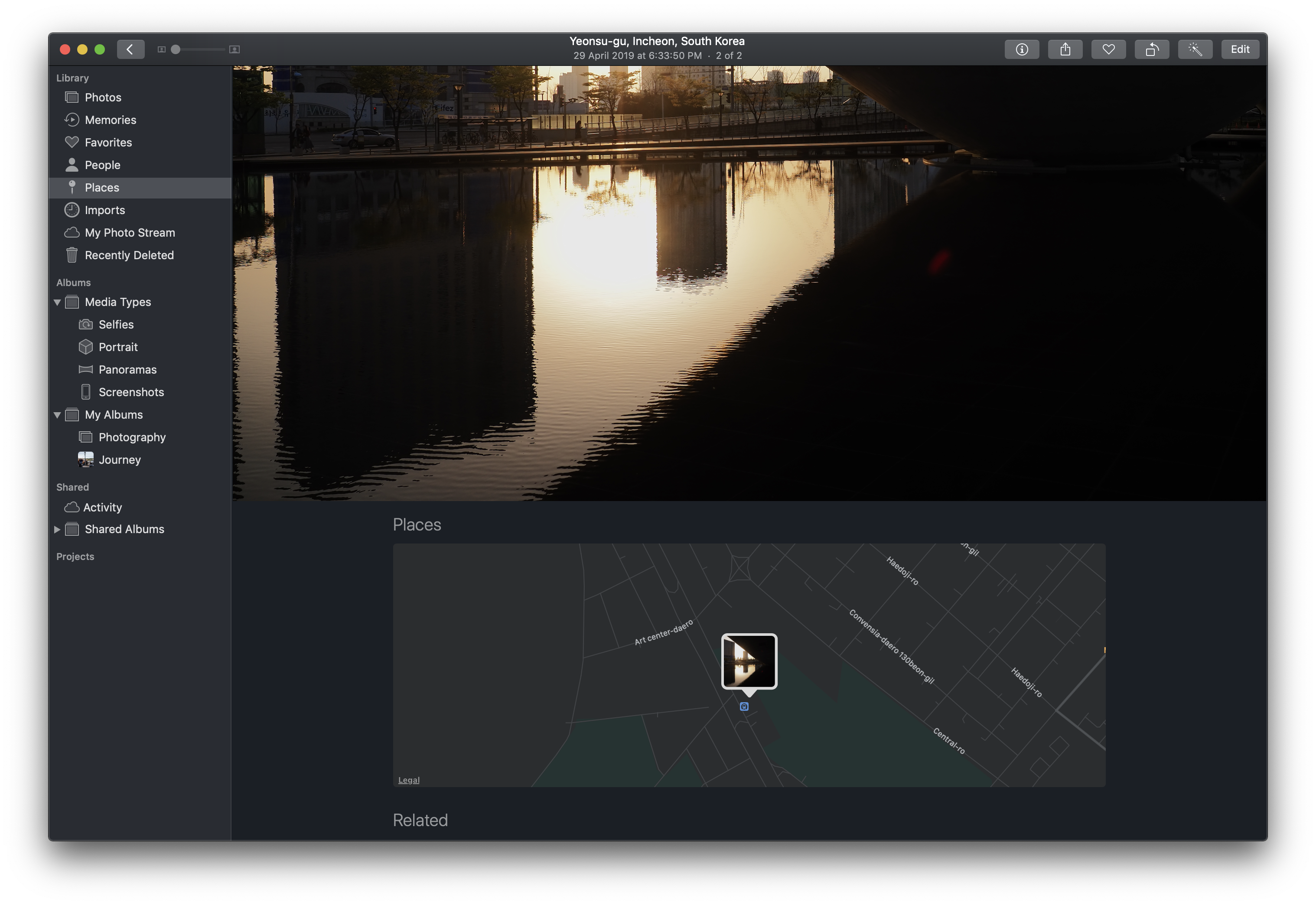Select Memories in the sidebar

point(110,120)
